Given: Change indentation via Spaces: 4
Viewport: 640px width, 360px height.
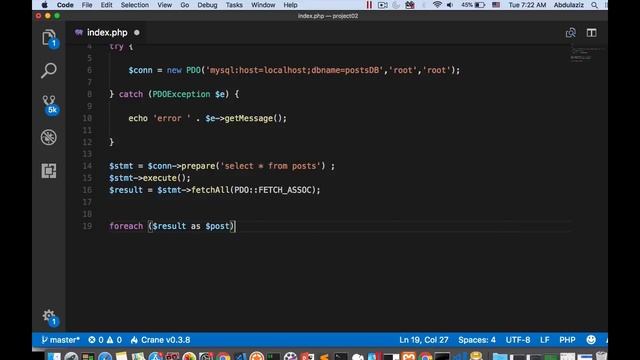Looking at the screenshot, I should pos(477,340).
